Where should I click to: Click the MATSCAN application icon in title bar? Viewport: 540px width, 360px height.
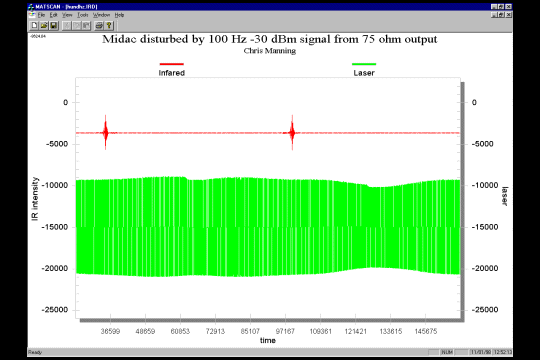coord(31,7)
